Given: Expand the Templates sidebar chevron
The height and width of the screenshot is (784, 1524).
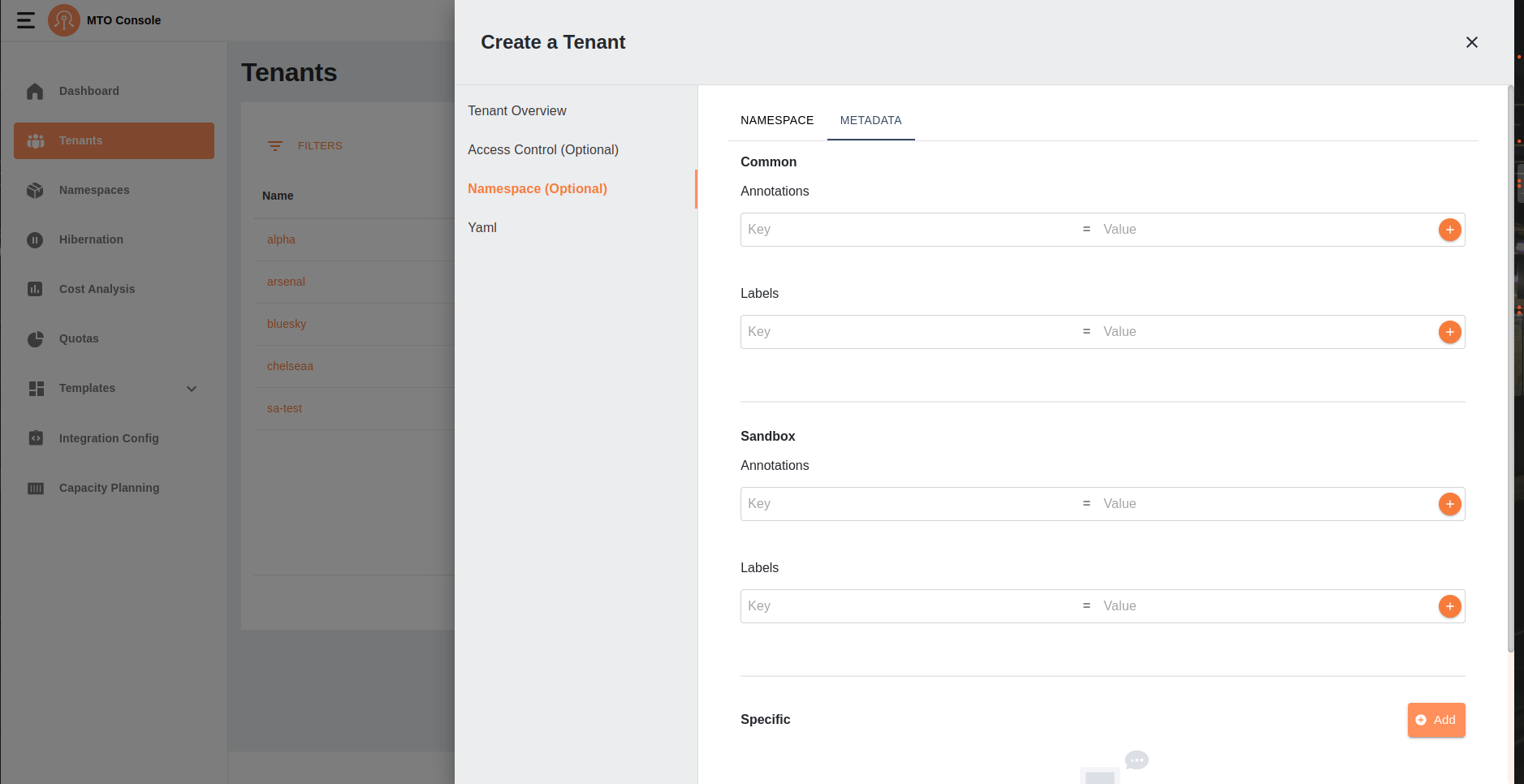Looking at the screenshot, I should click(x=192, y=389).
